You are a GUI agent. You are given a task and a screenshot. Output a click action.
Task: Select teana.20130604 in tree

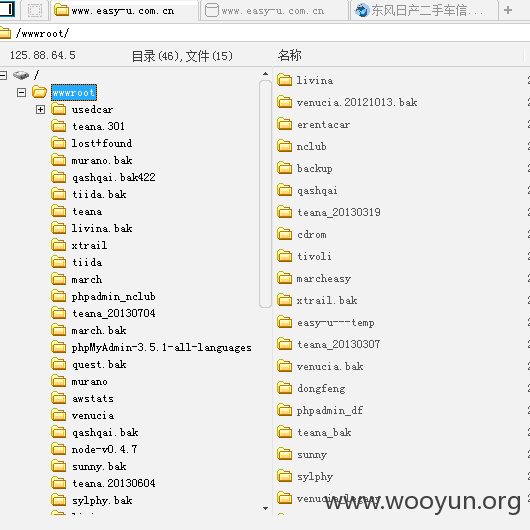(x=114, y=483)
